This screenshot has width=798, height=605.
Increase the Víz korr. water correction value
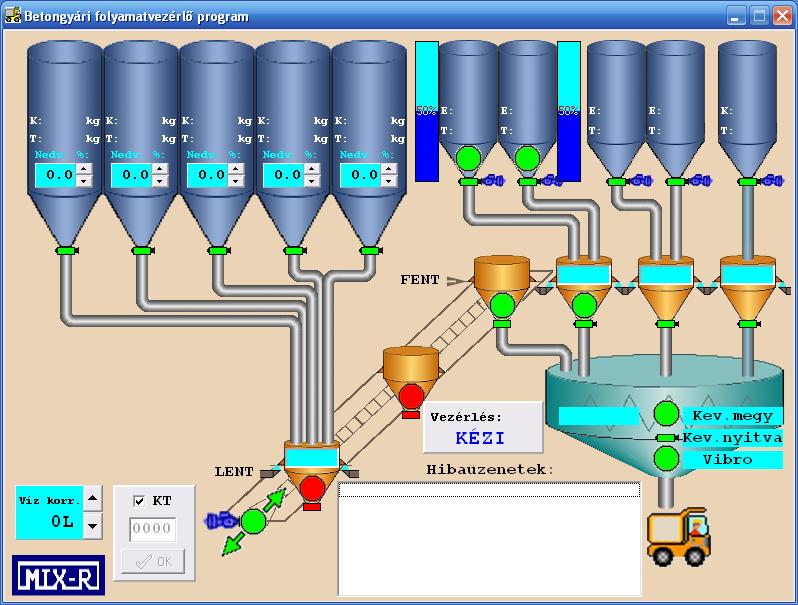93,499
